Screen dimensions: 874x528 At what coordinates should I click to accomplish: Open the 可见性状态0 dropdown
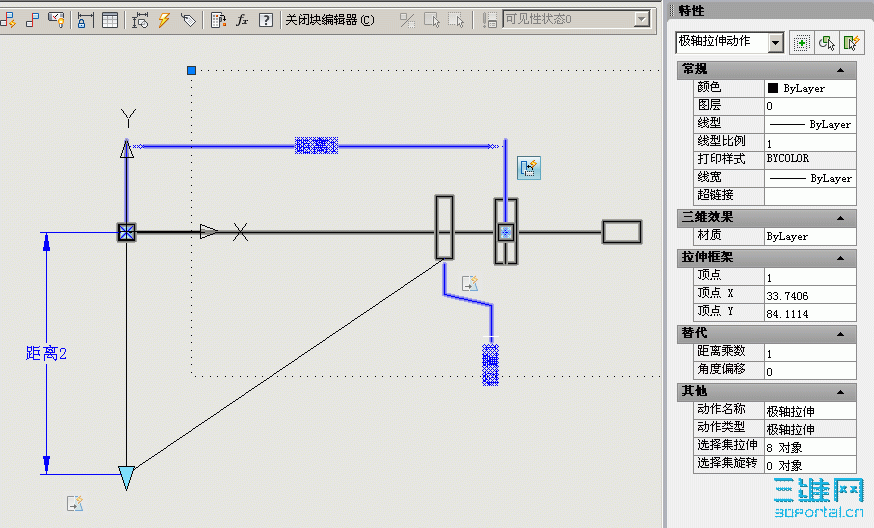tap(642, 19)
